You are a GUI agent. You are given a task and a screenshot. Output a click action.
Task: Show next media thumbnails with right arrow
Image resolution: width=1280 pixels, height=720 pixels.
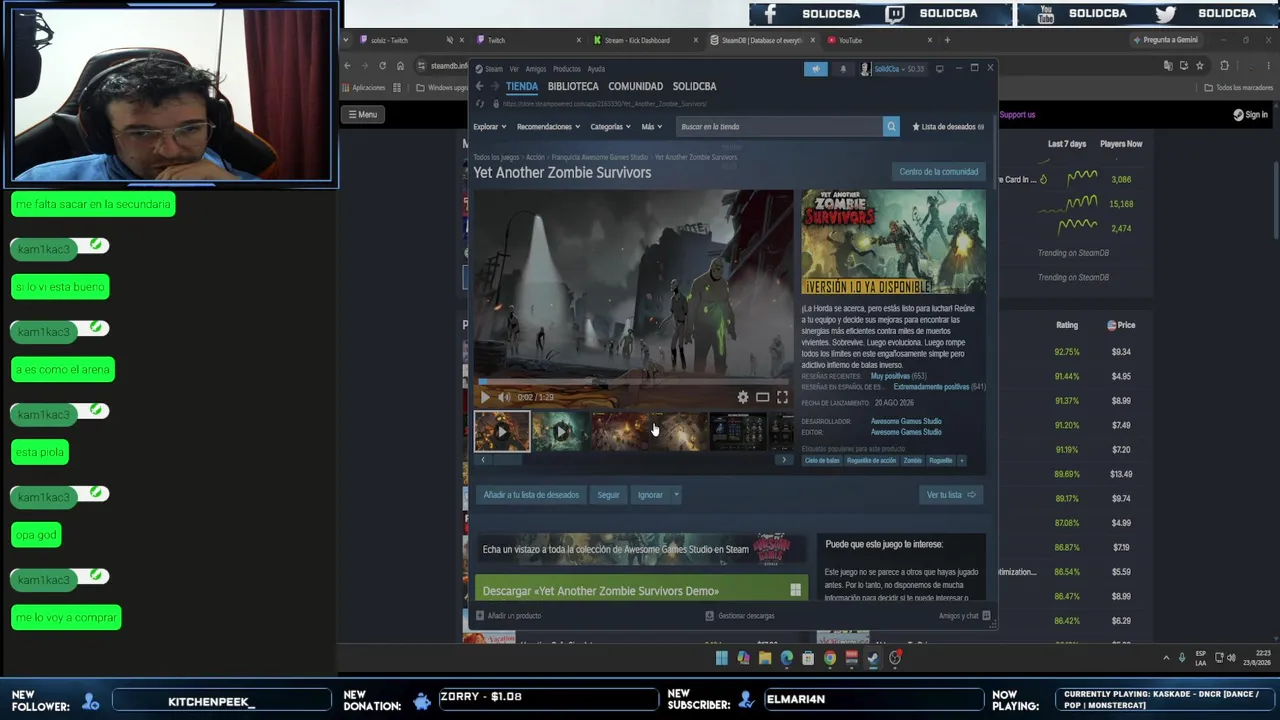pyautogui.click(x=784, y=460)
